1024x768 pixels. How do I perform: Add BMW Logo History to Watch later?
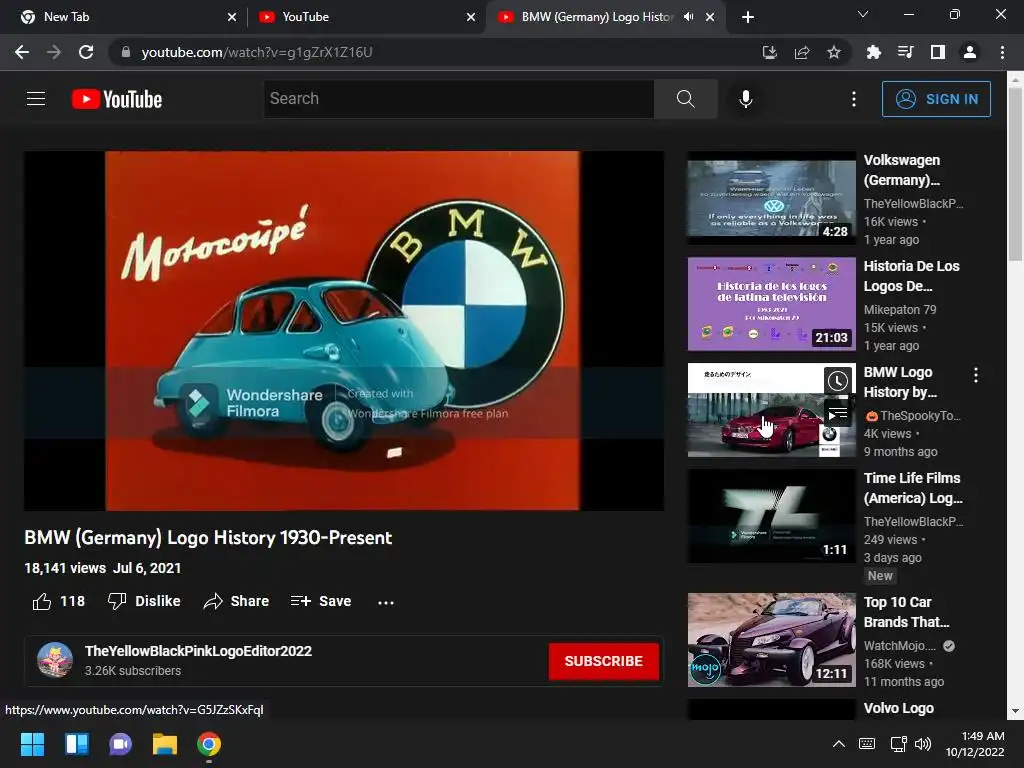(837, 381)
